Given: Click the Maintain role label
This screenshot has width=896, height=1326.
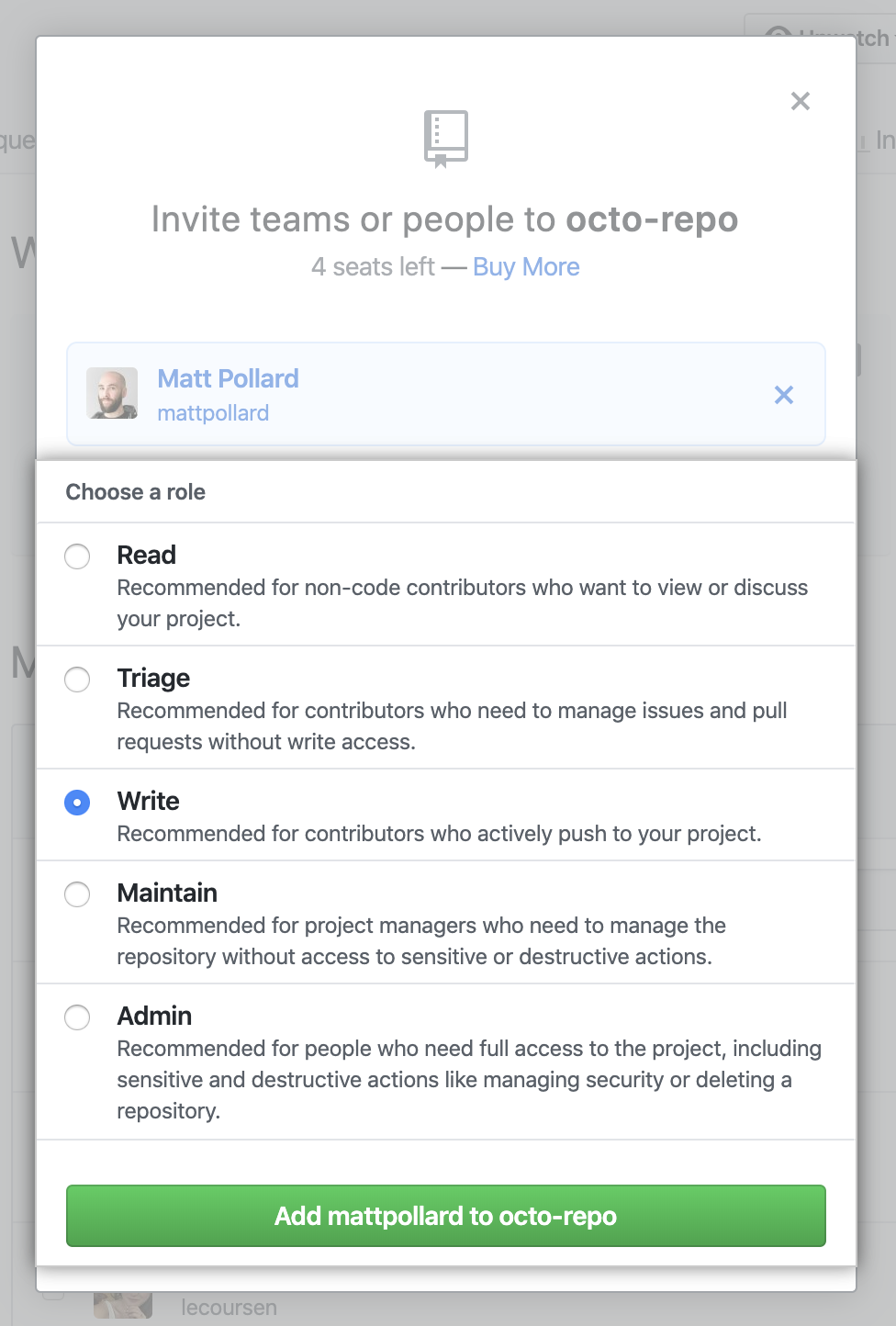Looking at the screenshot, I should coord(167,893).
